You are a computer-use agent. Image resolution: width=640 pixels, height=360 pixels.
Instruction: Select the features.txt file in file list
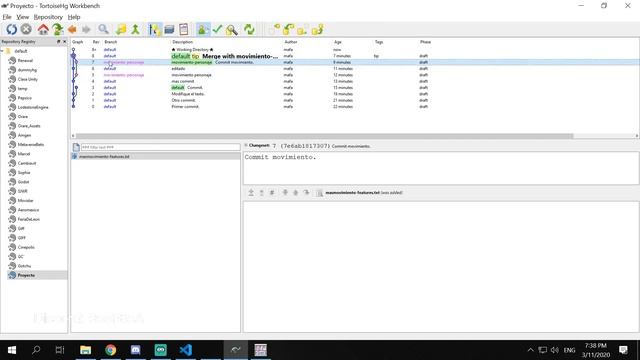click(156, 156)
